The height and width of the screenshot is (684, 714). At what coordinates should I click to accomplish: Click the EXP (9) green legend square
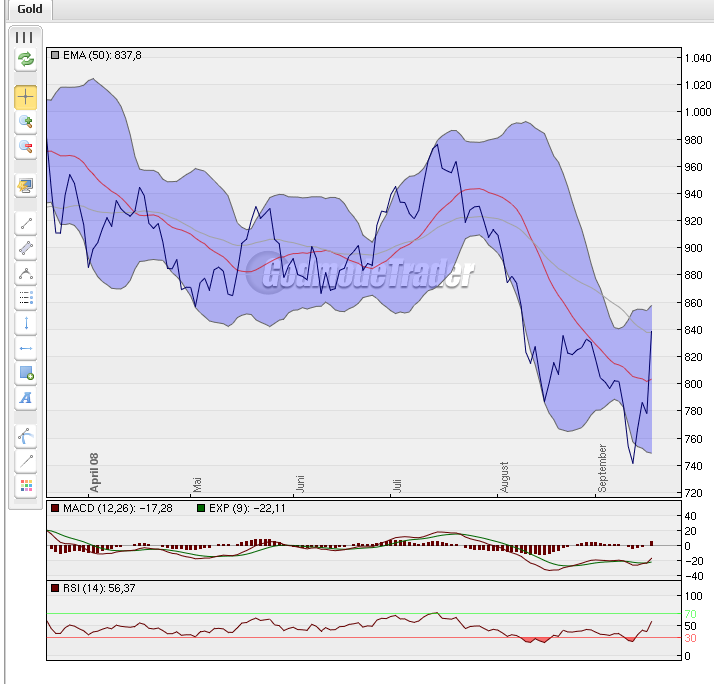[201, 509]
